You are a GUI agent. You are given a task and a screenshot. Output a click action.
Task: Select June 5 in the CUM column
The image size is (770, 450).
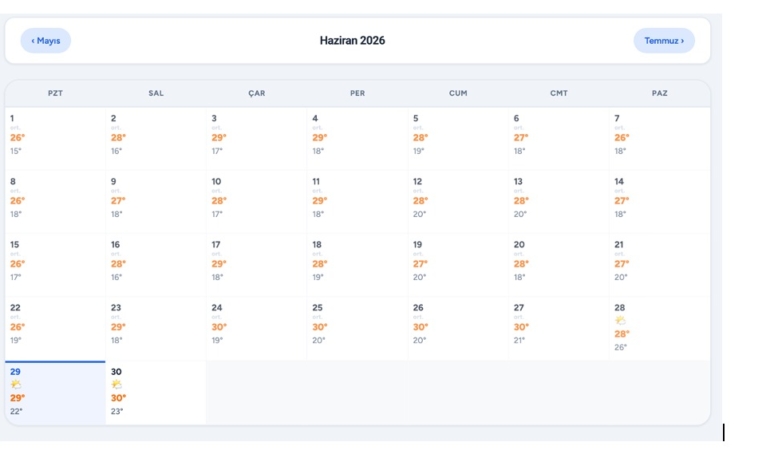[x=458, y=139]
